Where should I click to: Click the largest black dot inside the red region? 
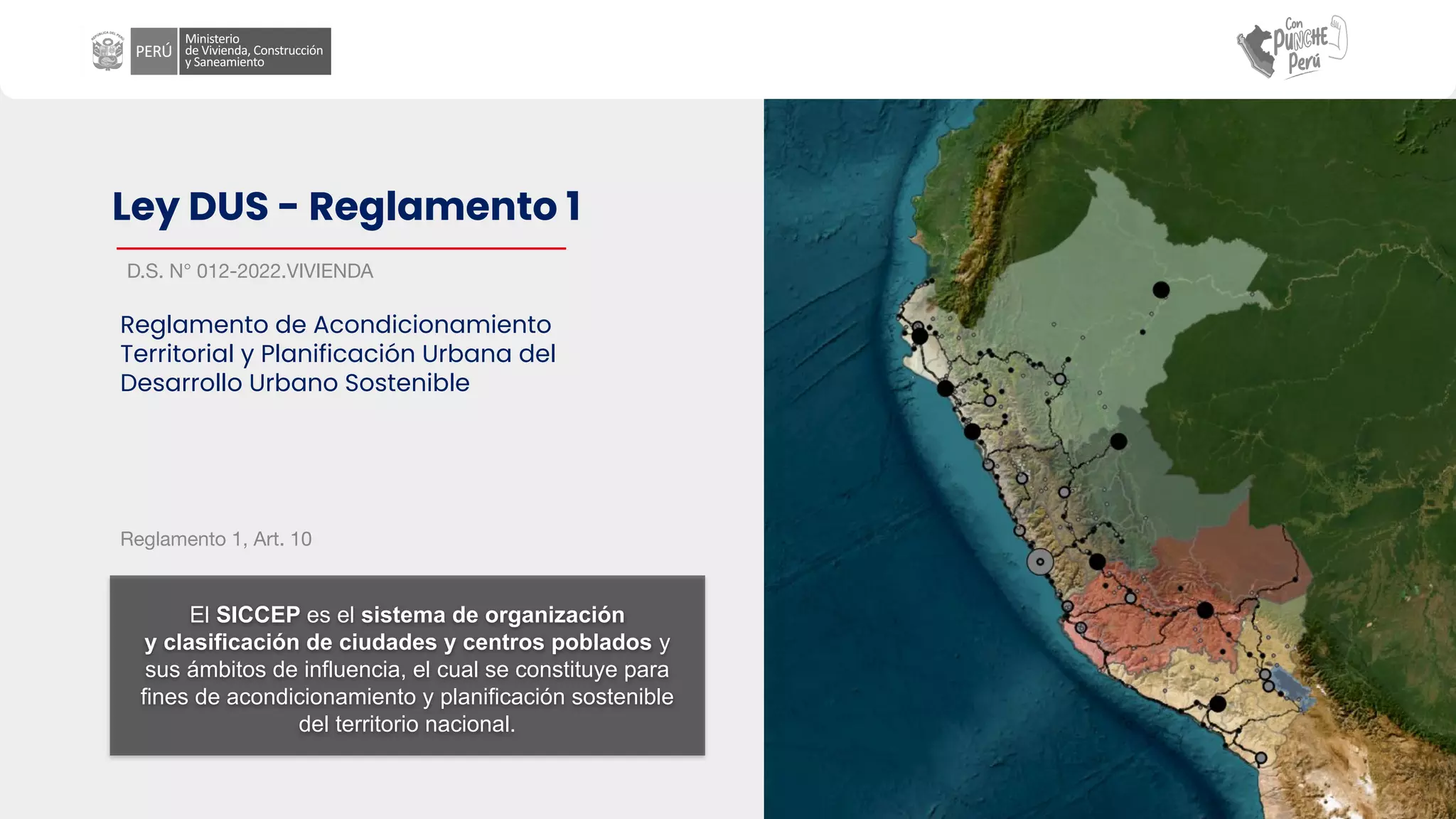1205,610
